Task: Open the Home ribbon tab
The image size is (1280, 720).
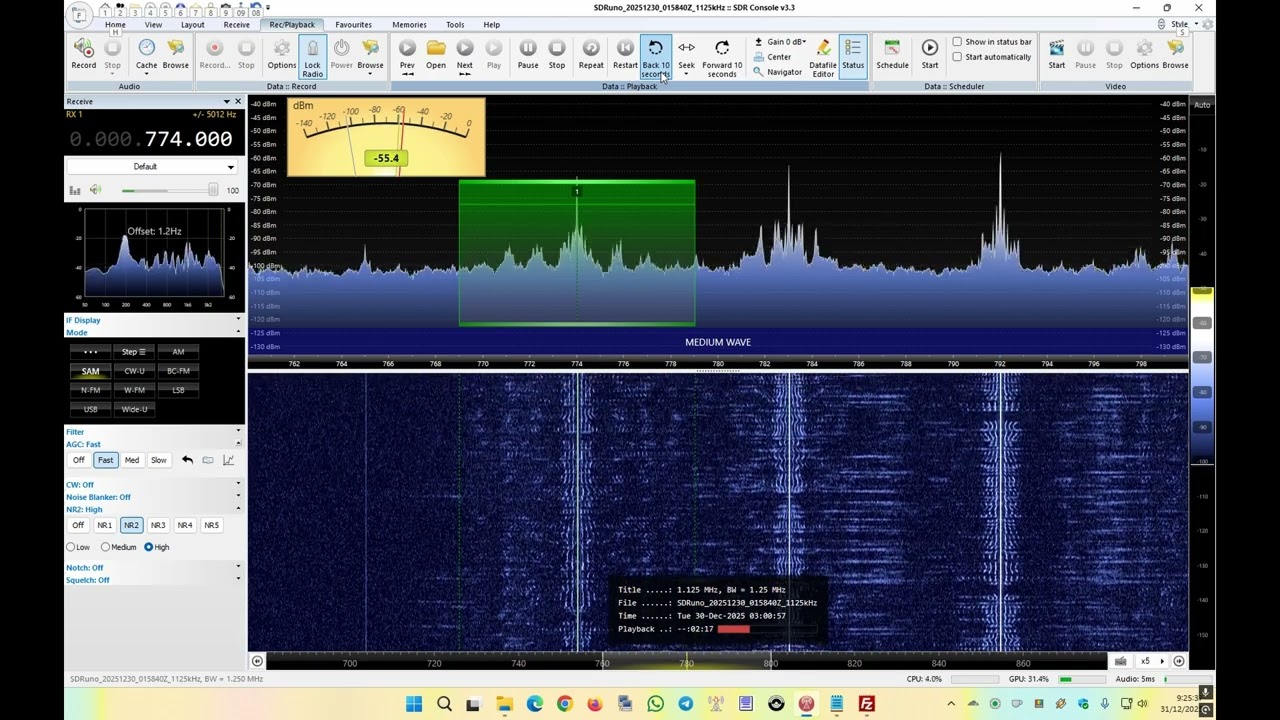Action: (x=115, y=25)
